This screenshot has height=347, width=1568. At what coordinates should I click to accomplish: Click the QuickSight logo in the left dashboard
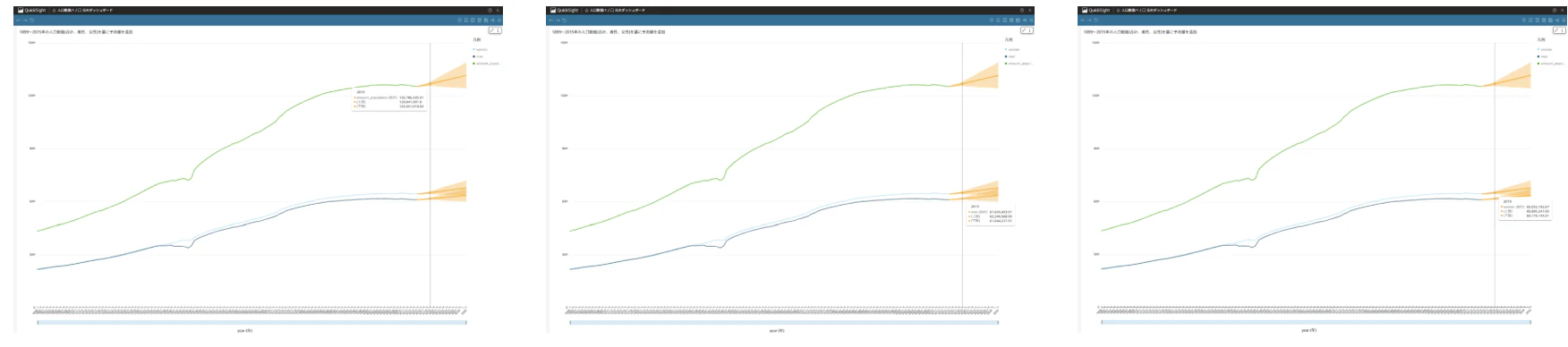pyautogui.click(x=31, y=10)
